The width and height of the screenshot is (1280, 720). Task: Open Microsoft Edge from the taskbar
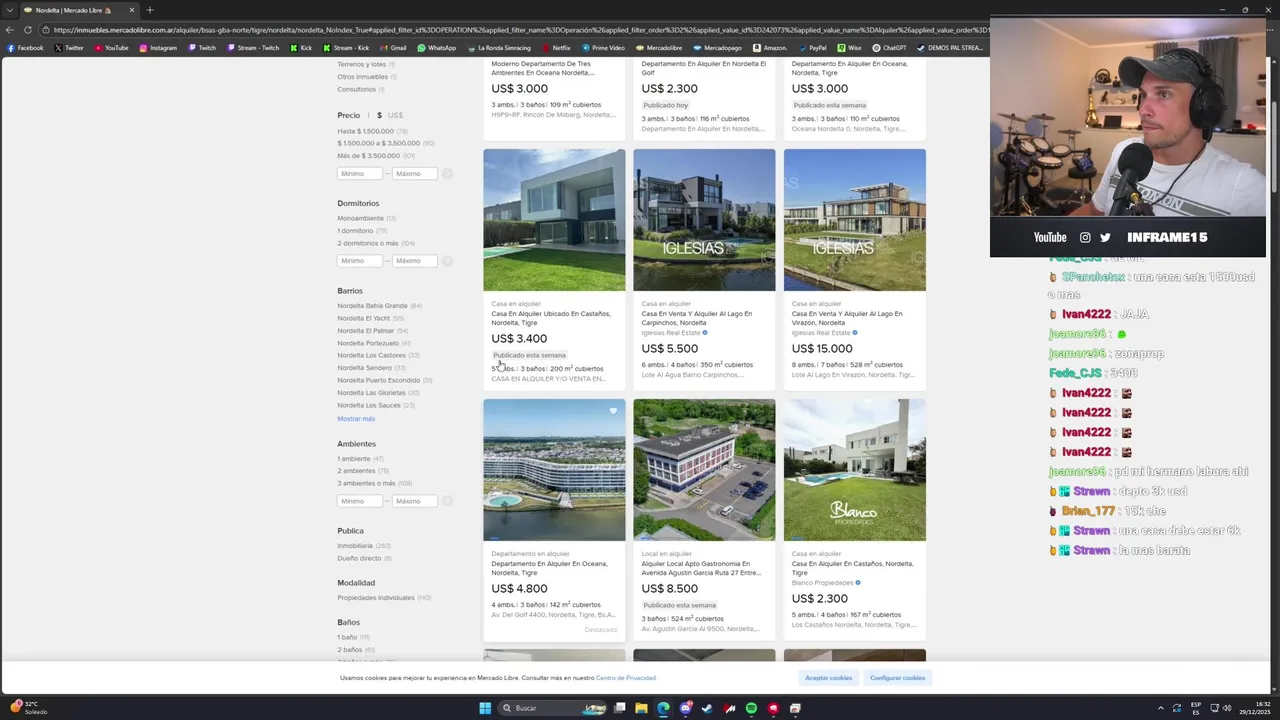coord(663,708)
